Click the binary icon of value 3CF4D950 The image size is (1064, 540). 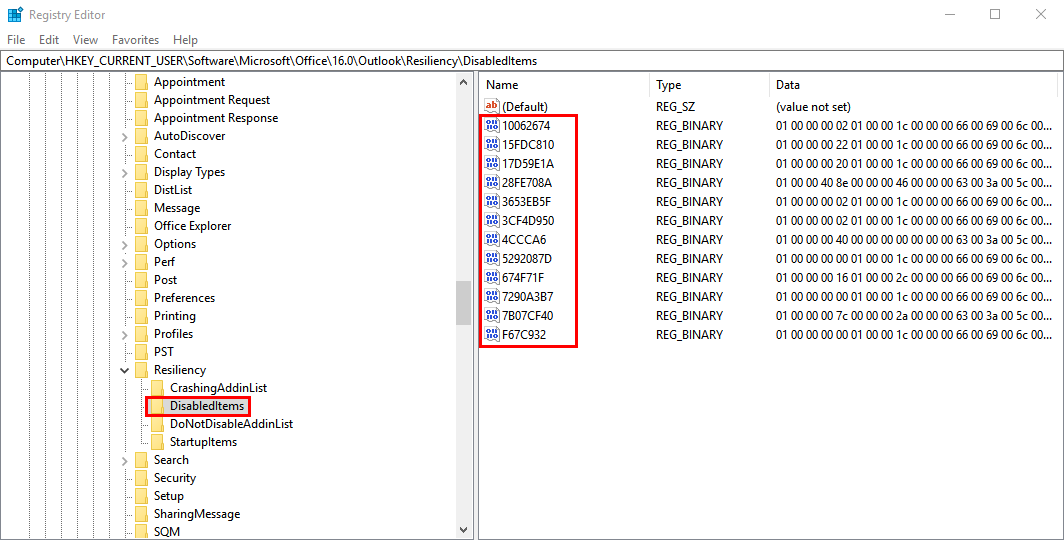tap(492, 220)
